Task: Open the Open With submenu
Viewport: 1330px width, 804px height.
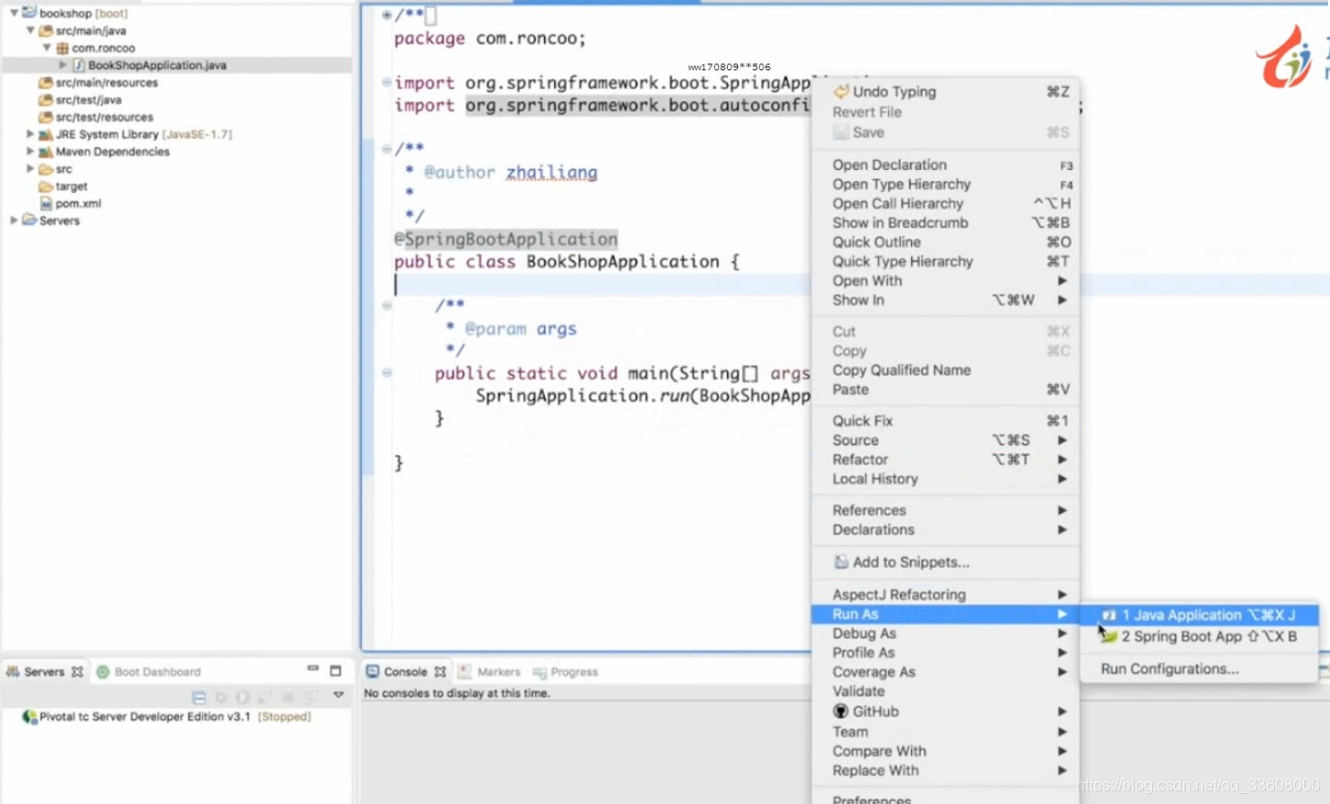Action: (x=945, y=281)
